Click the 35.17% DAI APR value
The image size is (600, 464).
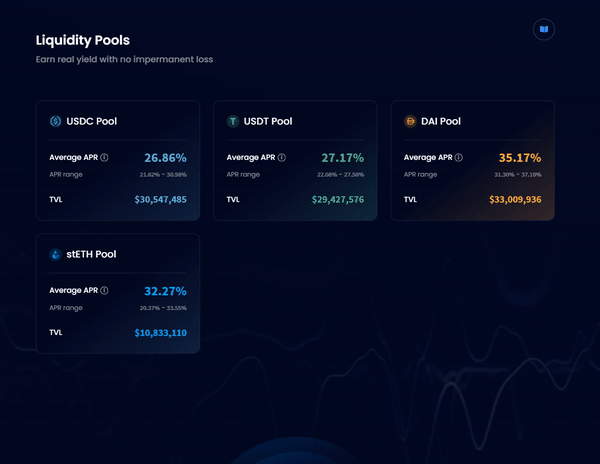[520, 158]
